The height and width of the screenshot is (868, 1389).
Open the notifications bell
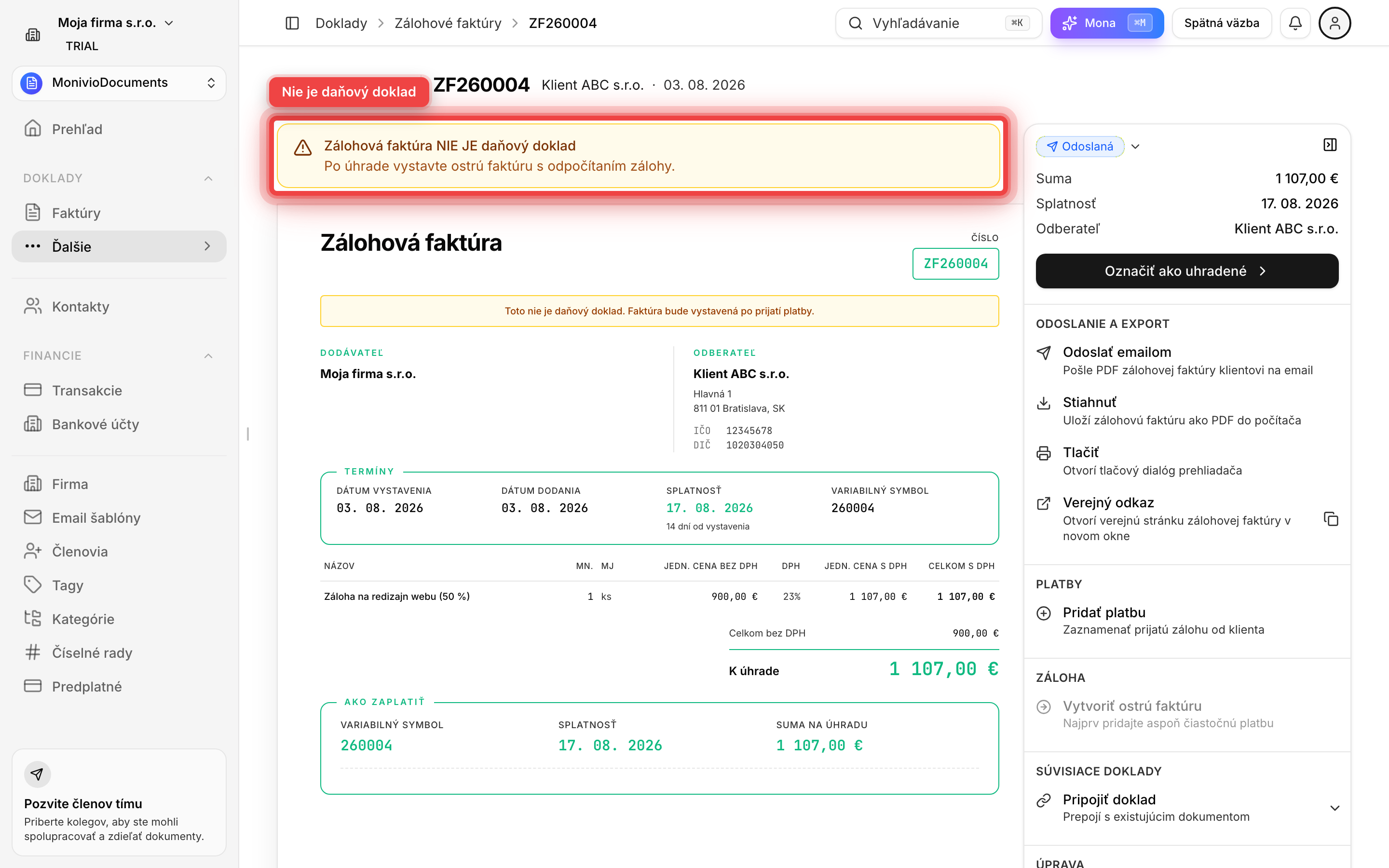click(1295, 23)
